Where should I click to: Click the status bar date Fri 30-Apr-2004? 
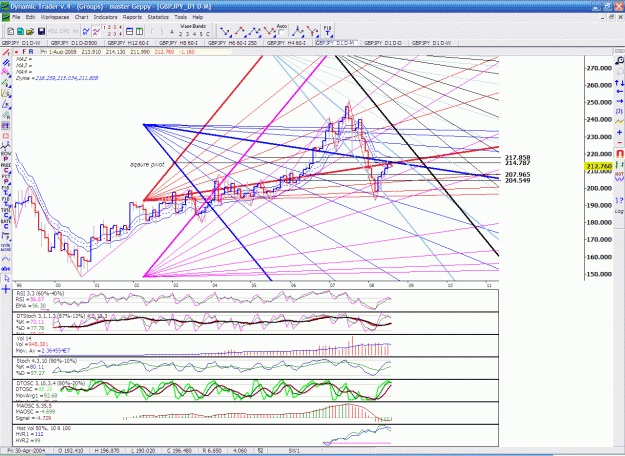pos(27,450)
